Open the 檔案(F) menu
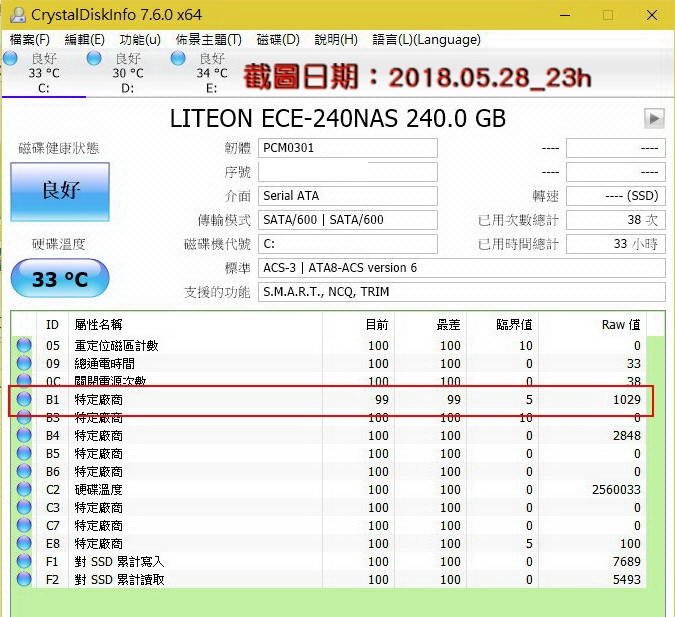This screenshot has width=675, height=617. (29, 40)
